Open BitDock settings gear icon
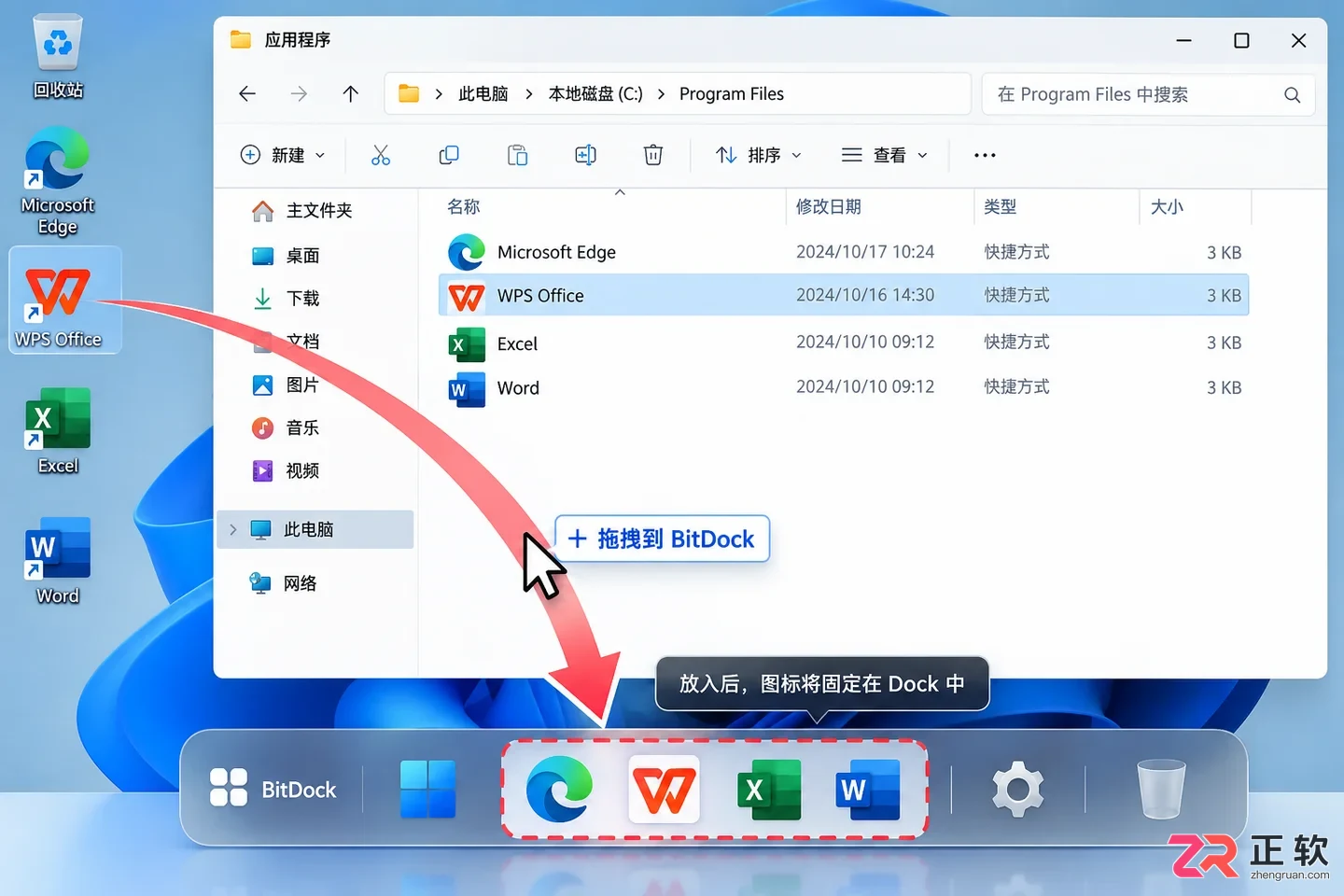 pyautogui.click(x=1017, y=790)
